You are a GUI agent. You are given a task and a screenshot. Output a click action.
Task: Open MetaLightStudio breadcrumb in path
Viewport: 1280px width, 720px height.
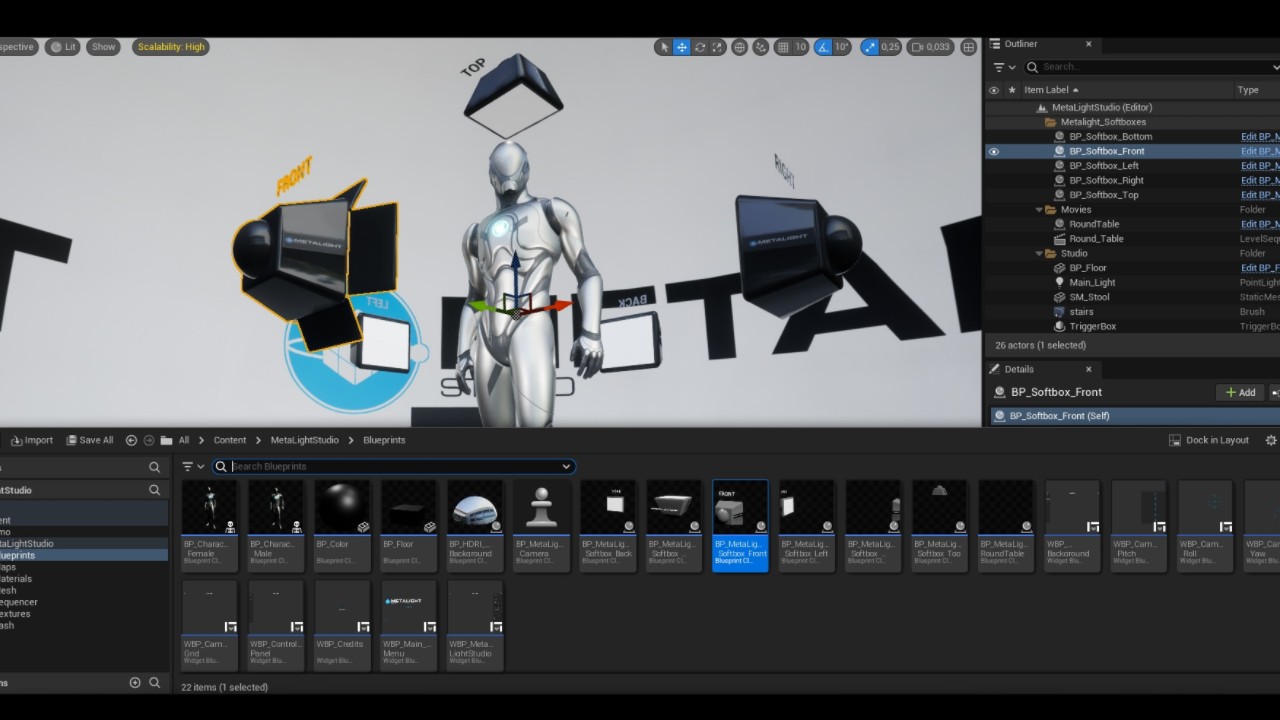304,440
